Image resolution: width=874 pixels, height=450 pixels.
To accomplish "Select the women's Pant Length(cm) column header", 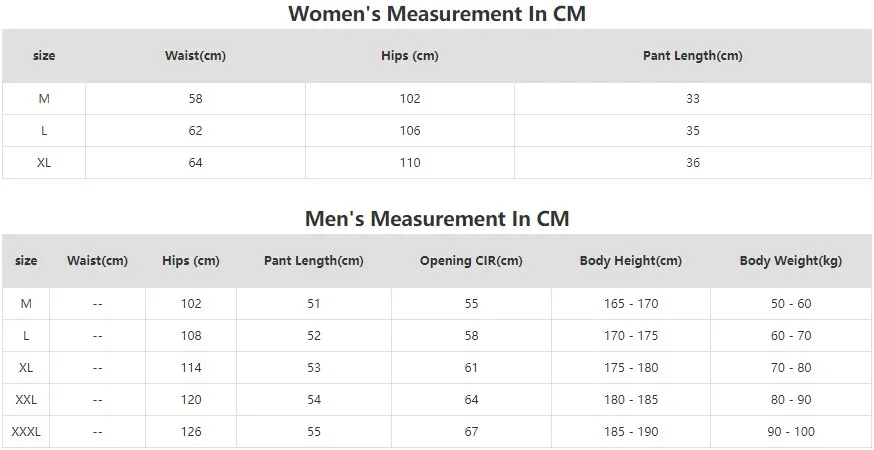I will [693, 56].
